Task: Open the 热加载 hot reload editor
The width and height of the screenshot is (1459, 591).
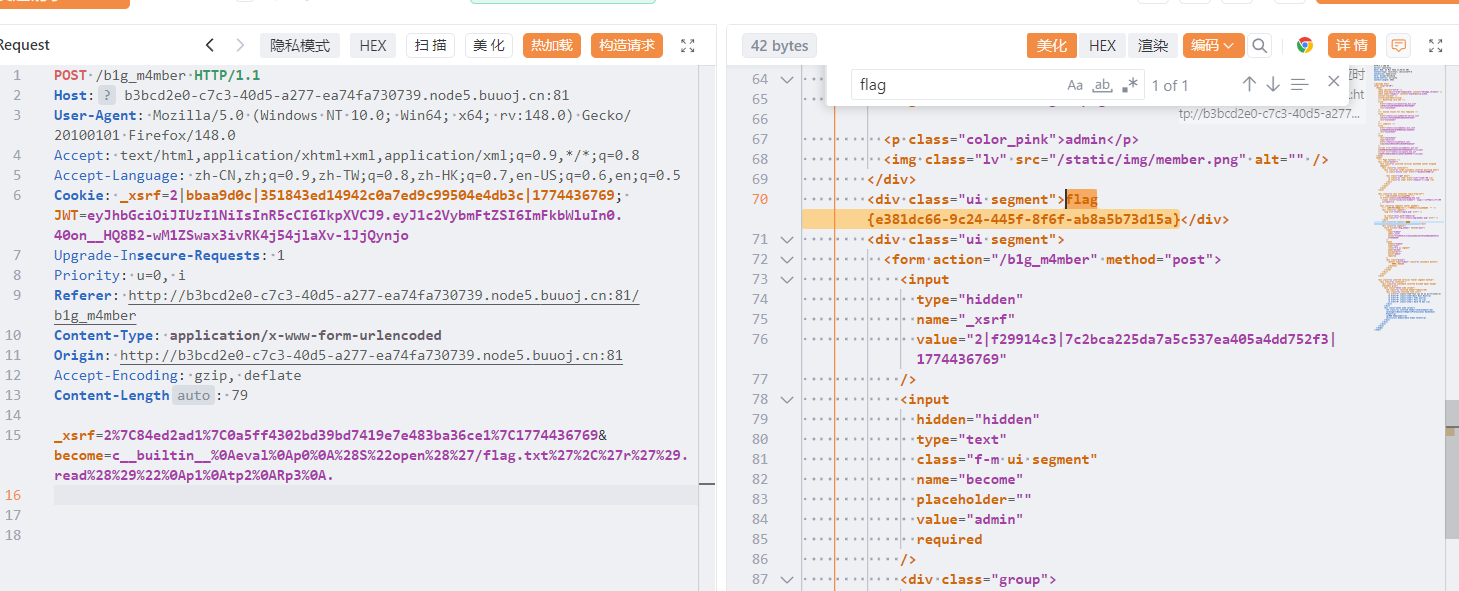Action: click(x=552, y=45)
